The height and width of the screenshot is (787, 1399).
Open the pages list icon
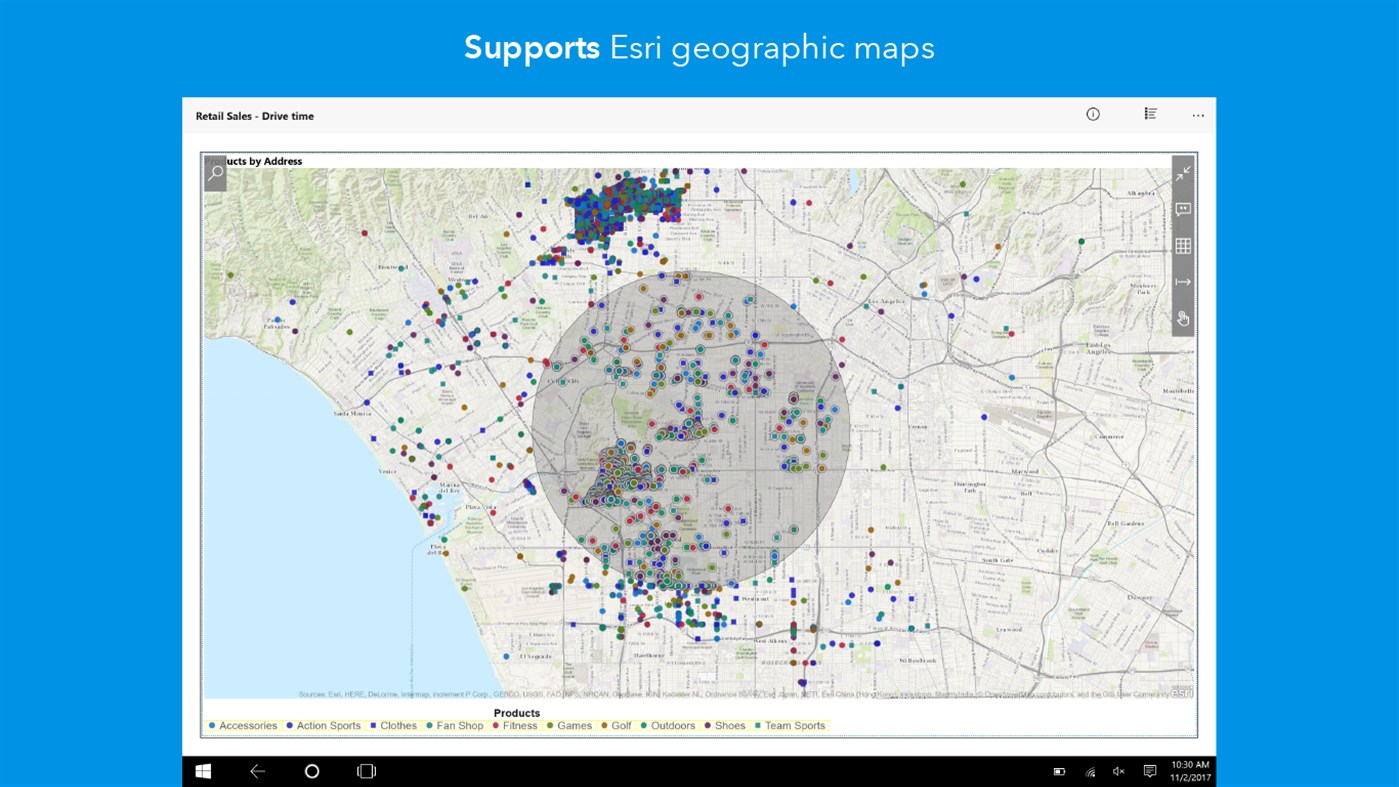pos(1149,113)
